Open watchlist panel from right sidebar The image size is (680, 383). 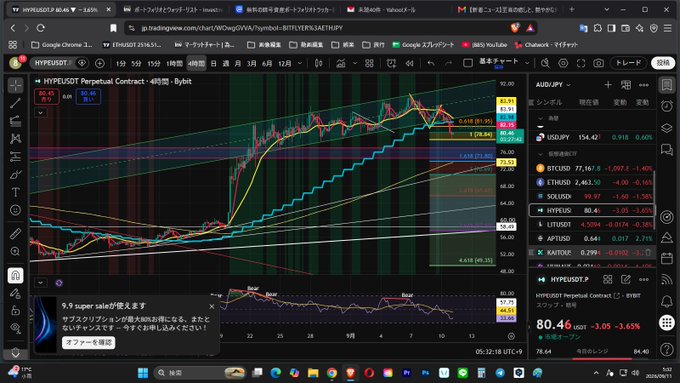pyautogui.click(x=667, y=85)
